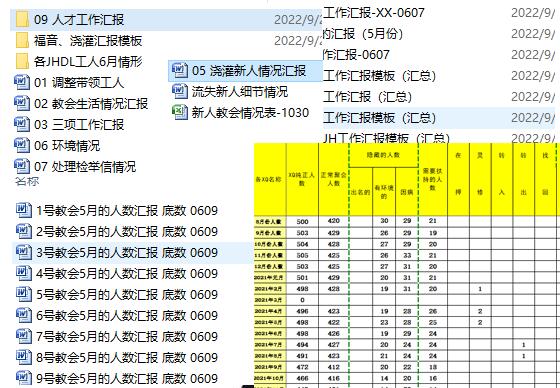Click the 福音、浇灌汇报模板 folder icon

coord(22,40)
